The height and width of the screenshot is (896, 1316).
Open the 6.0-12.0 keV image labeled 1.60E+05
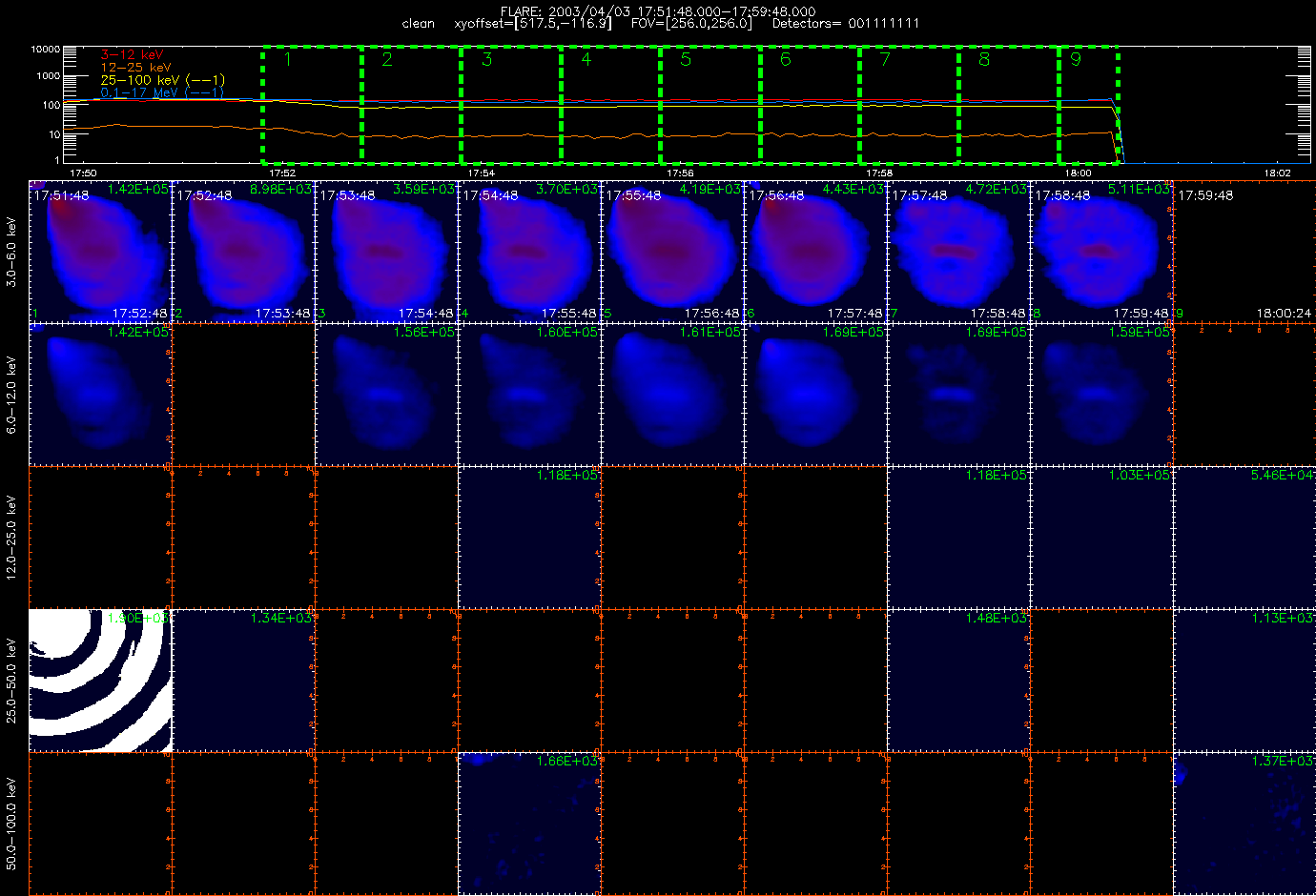point(530,395)
